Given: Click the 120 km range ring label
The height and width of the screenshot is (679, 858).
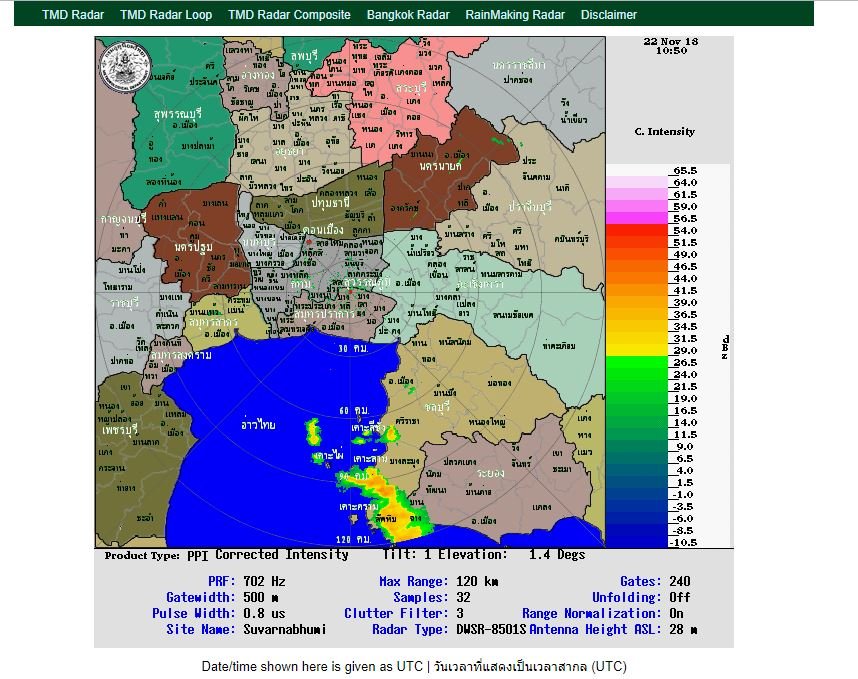Looking at the screenshot, I should tap(353, 539).
